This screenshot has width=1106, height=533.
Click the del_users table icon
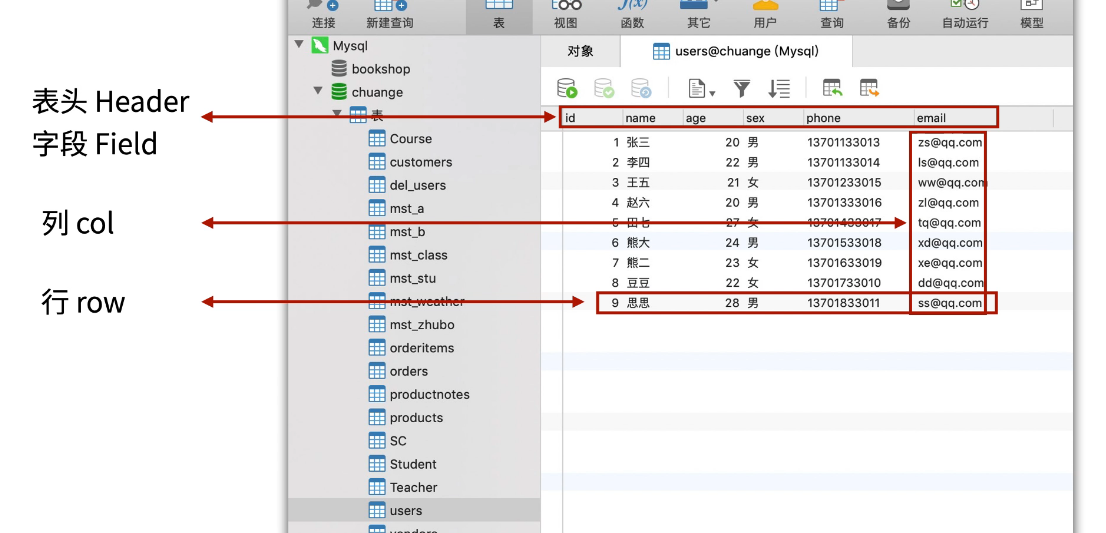(x=377, y=185)
